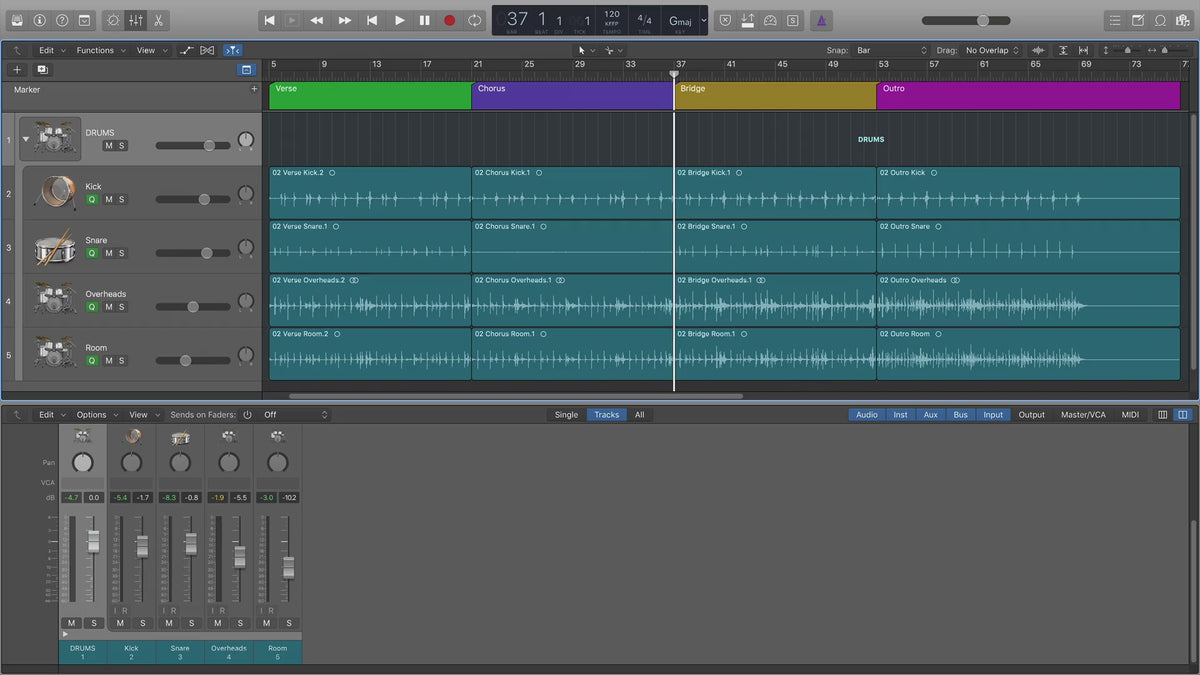The width and height of the screenshot is (1200, 675).
Task: Open the Note Pads button
Action: 1138,20
